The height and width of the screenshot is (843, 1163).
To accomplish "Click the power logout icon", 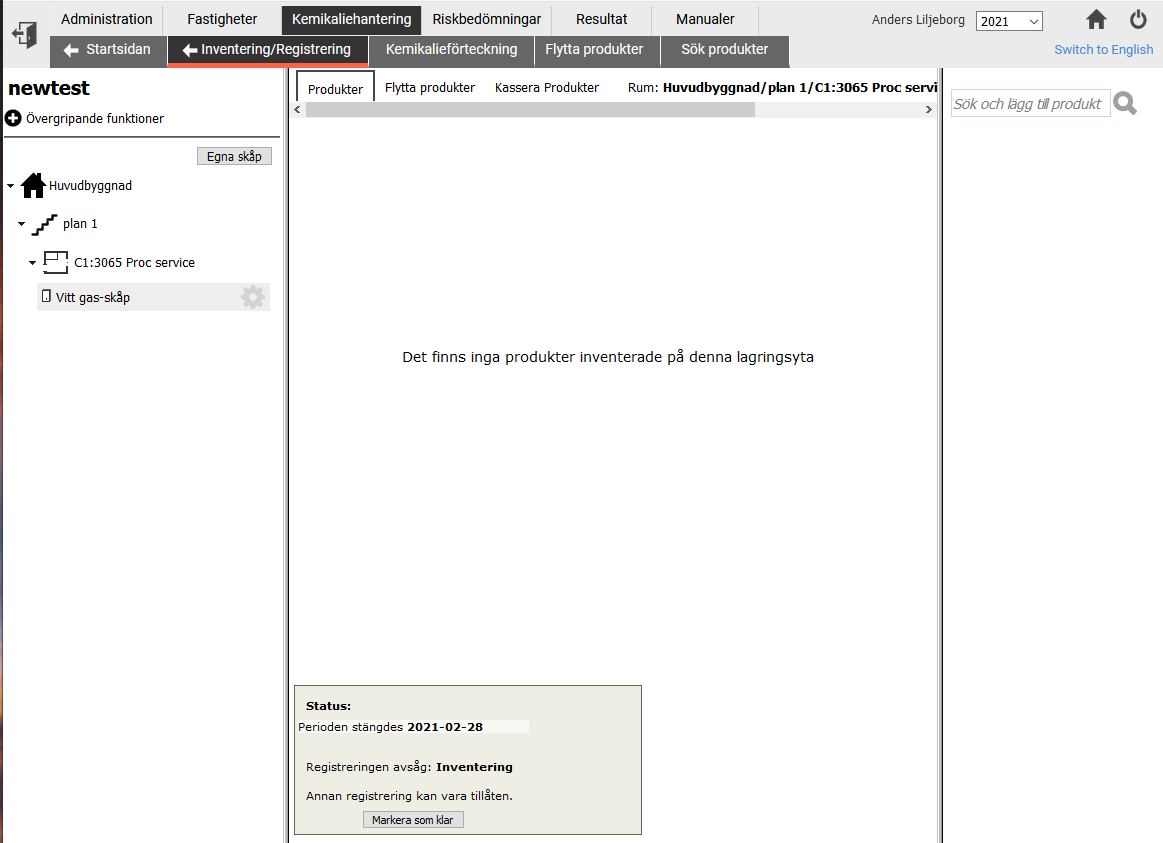I will click(1138, 19).
